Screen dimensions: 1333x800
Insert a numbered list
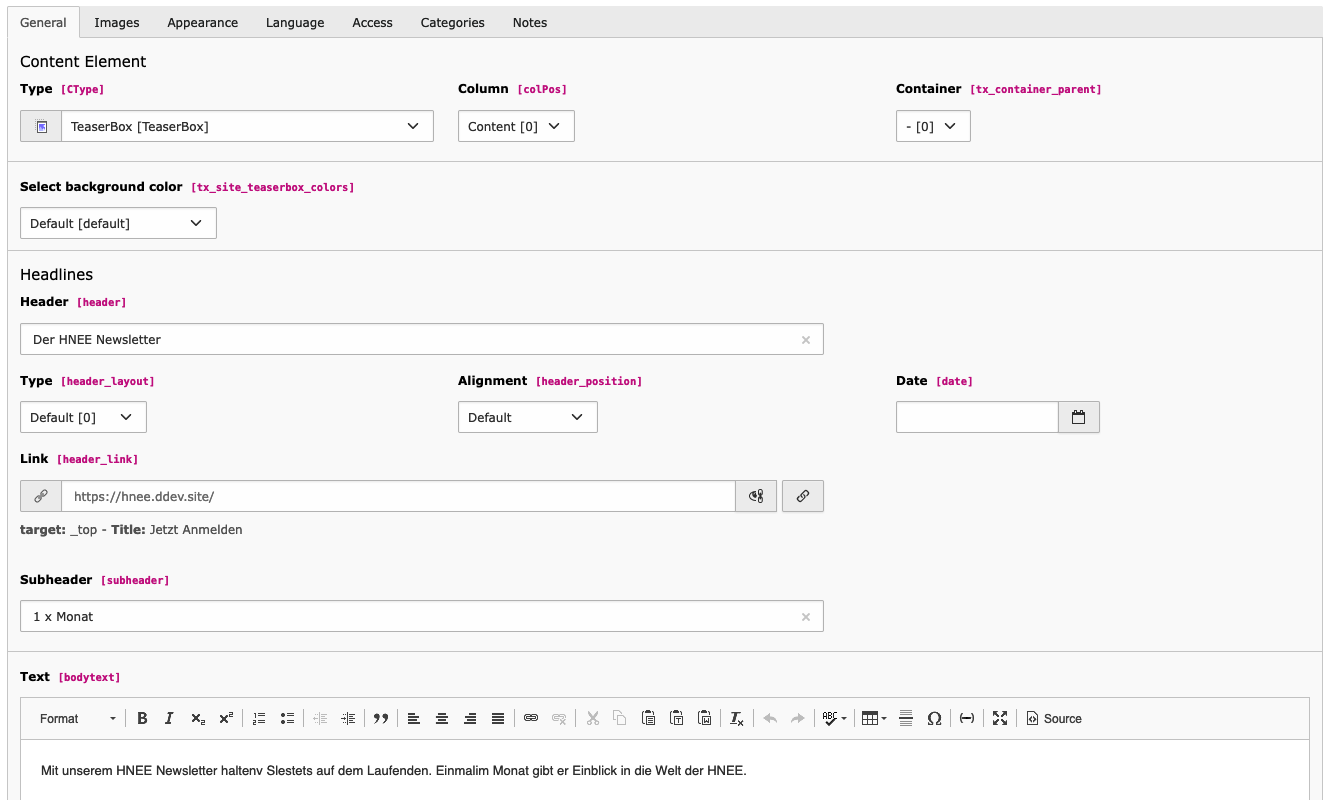tap(259, 719)
